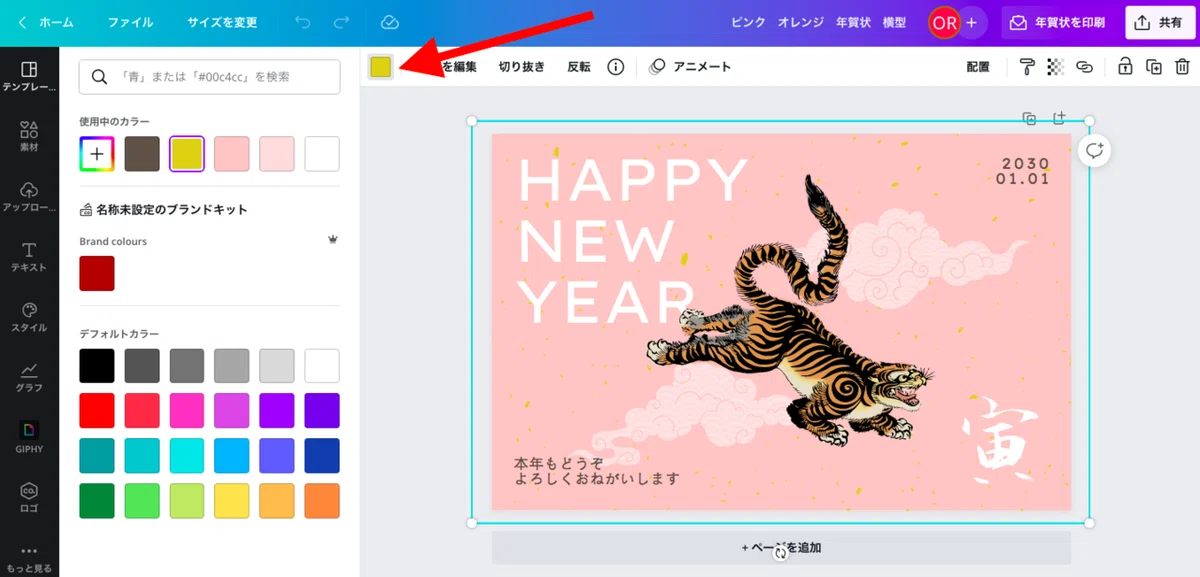Click the 反転 flip button
This screenshot has width=1200, height=577.
(x=579, y=67)
